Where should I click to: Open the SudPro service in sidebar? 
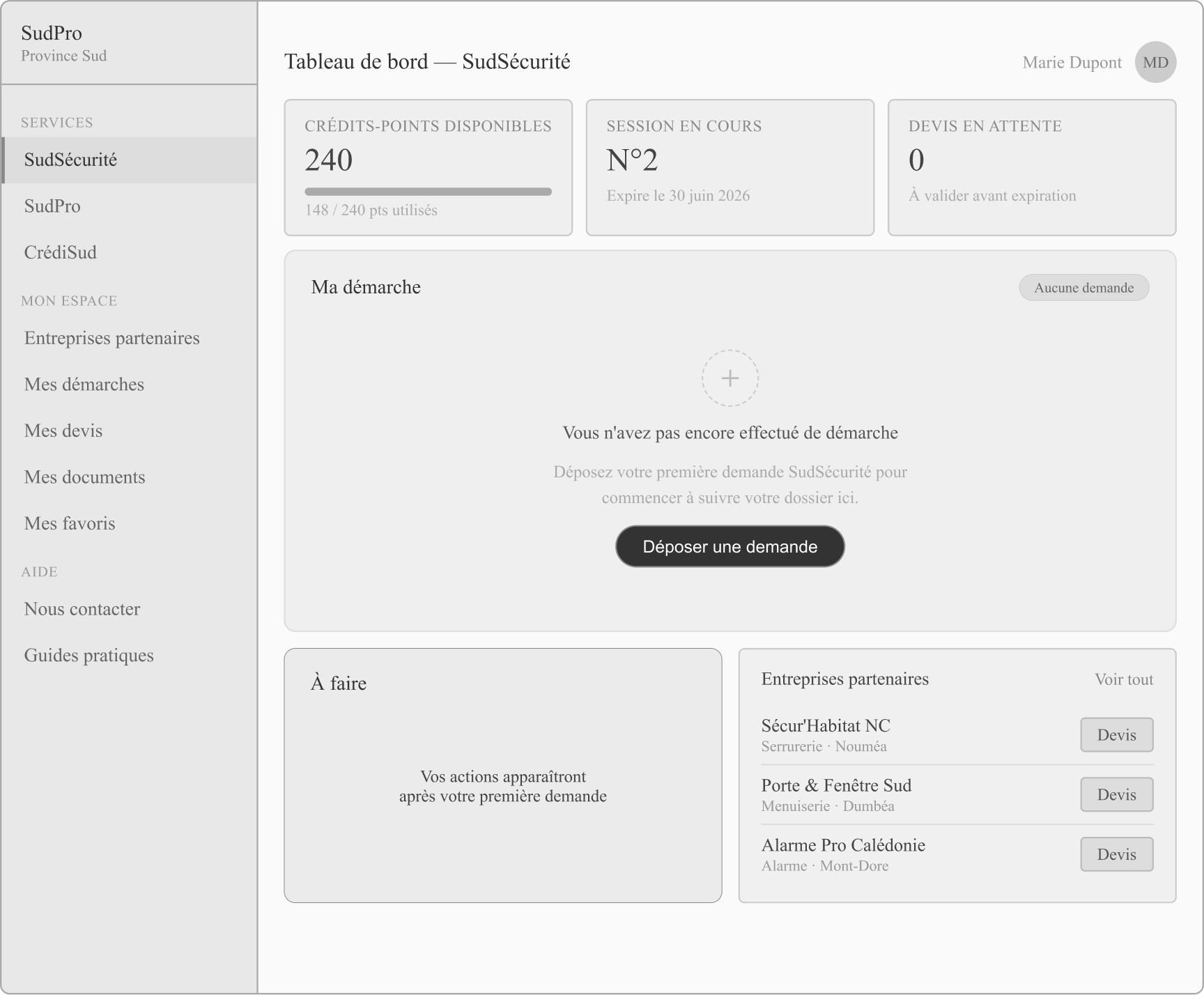coord(130,206)
